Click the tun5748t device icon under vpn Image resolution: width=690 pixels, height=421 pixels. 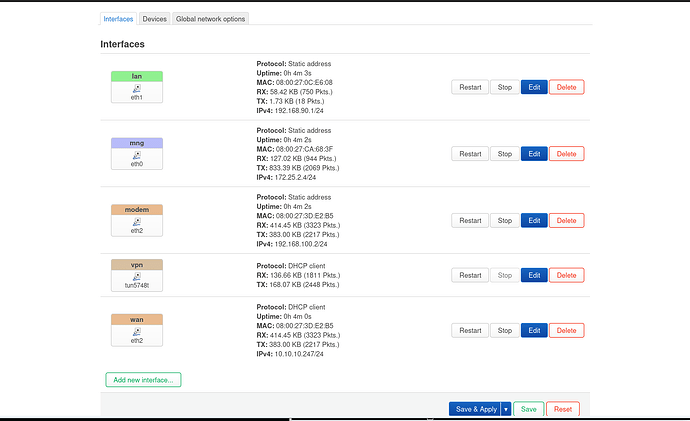coord(137,277)
